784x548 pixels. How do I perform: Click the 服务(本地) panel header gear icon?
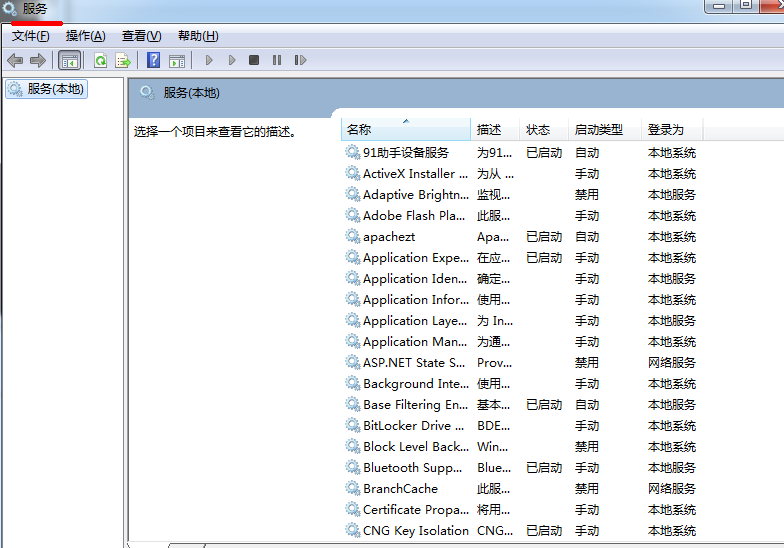pyautogui.click(x=147, y=92)
